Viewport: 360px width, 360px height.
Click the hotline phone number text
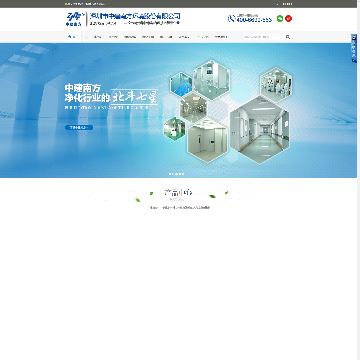(x=254, y=20)
